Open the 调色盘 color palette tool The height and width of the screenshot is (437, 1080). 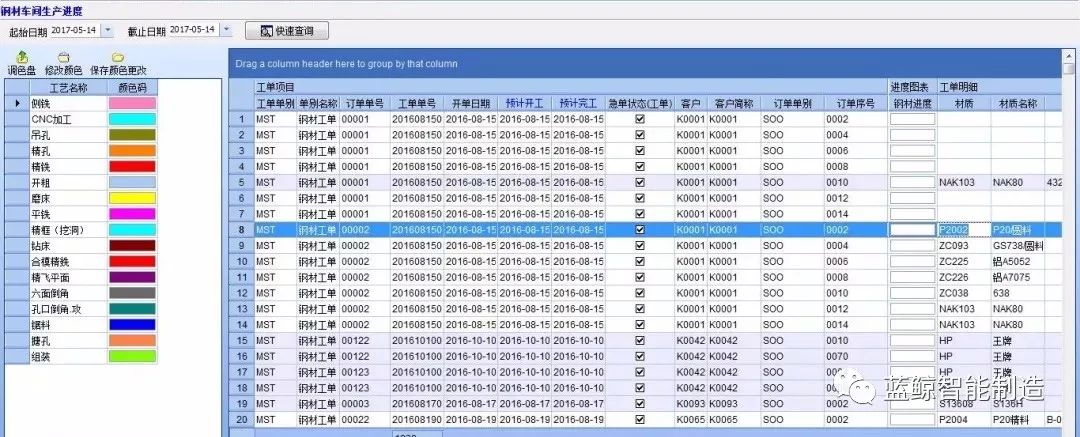22,58
